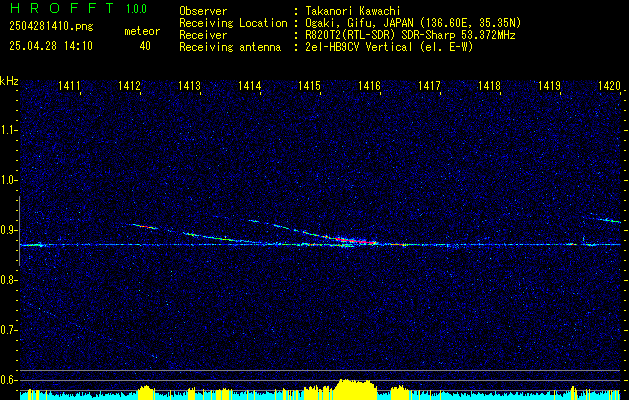629x400 pixels.
Task: Click antenna text 2el-HB9CV Vertical
Action: tap(359, 47)
